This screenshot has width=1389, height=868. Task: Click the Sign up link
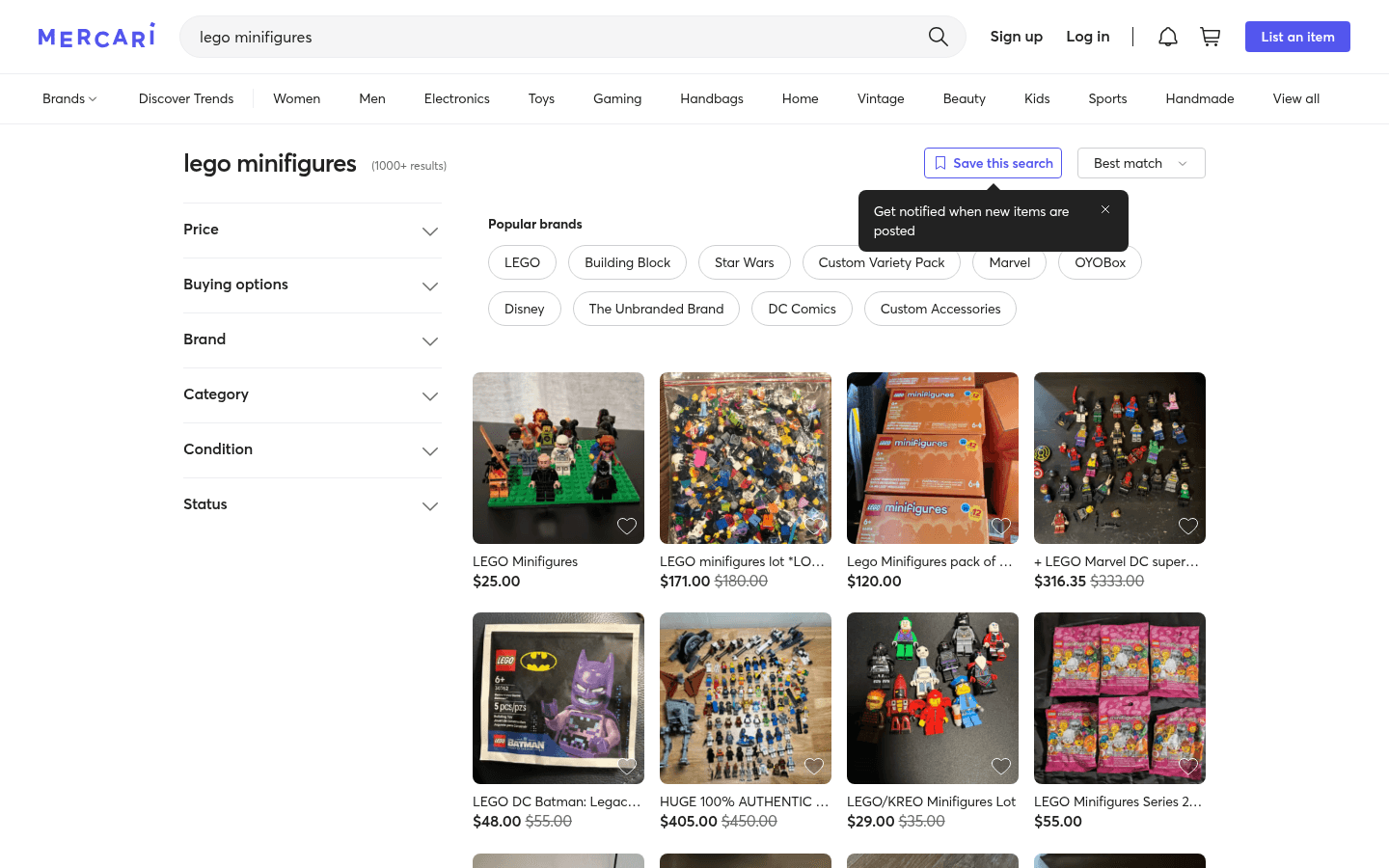click(1017, 37)
